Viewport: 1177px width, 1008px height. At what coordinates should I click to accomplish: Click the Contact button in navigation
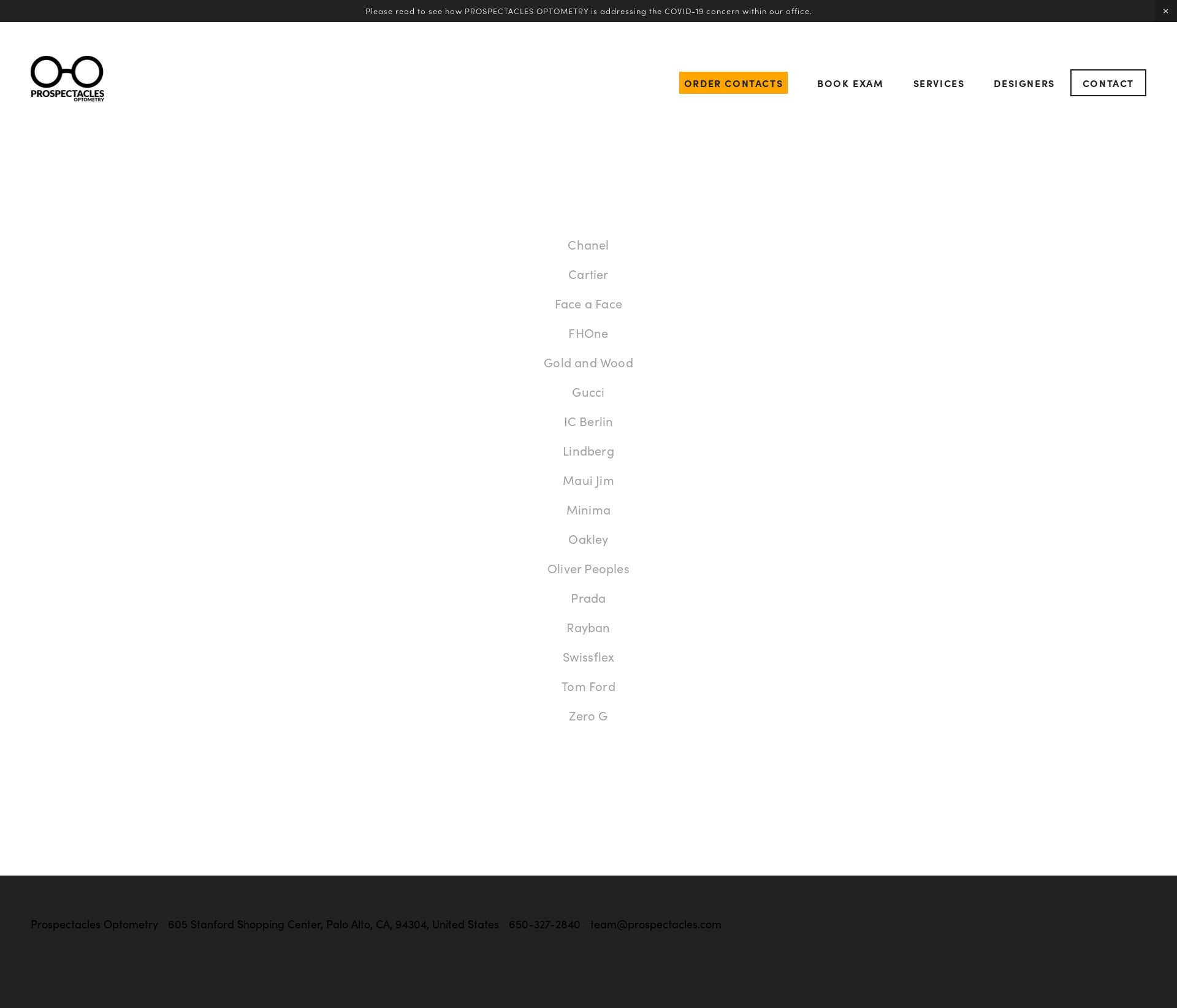pos(1108,83)
